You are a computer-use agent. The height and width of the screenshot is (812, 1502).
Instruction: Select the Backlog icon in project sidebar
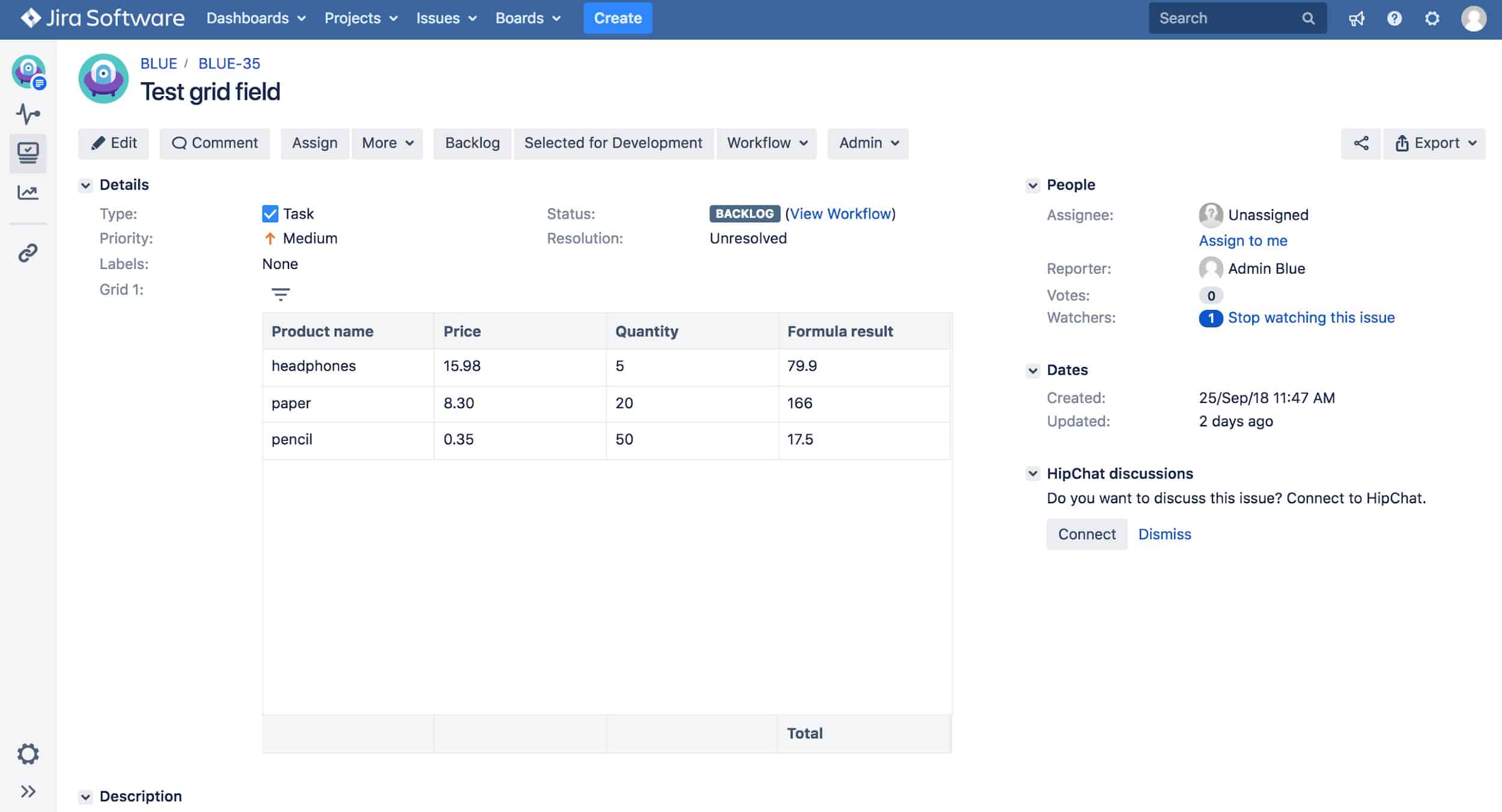tap(28, 153)
